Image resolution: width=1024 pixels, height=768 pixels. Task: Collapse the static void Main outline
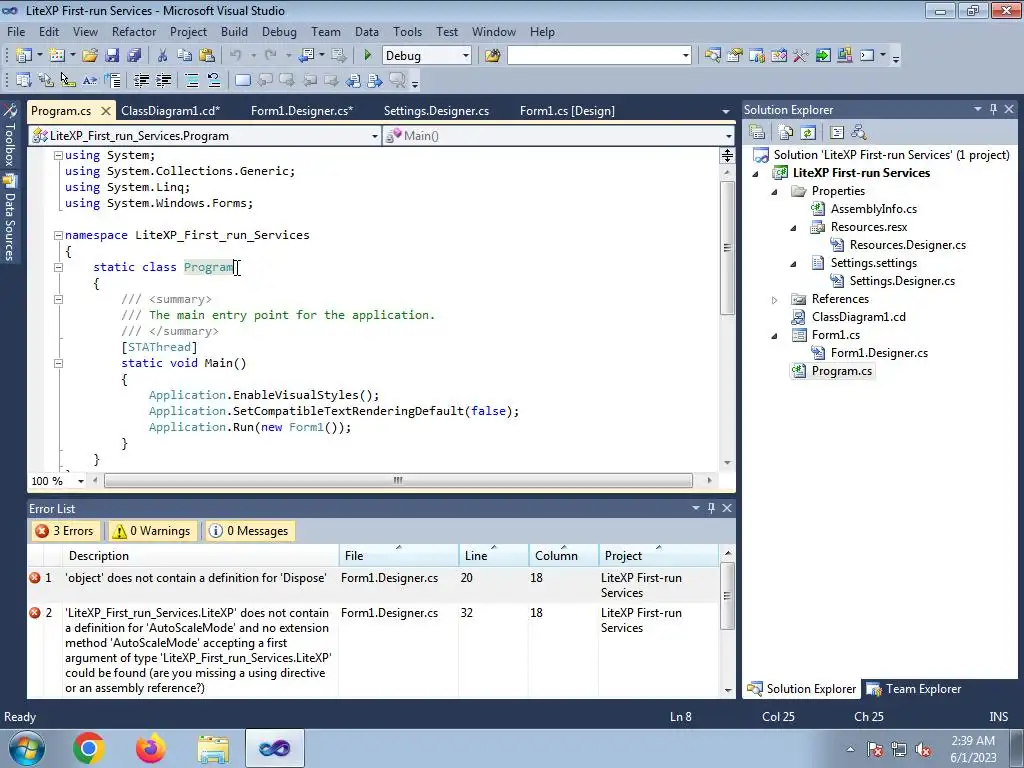click(58, 363)
